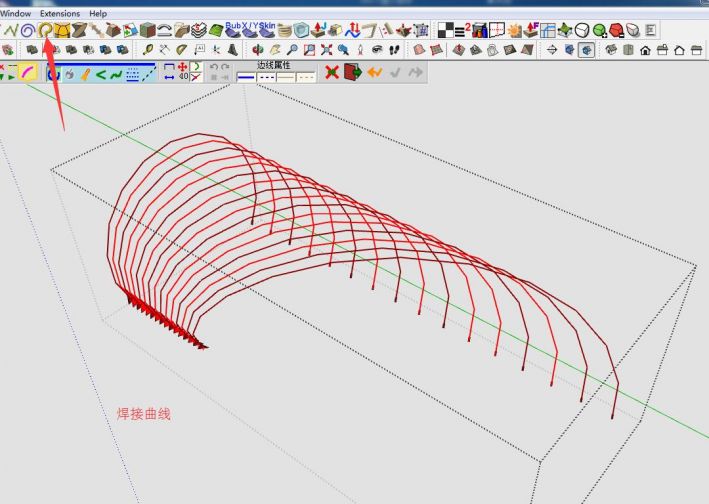The height and width of the screenshot is (504, 709).
Task: Open the Window menu
Action: (x=15, y=14)
